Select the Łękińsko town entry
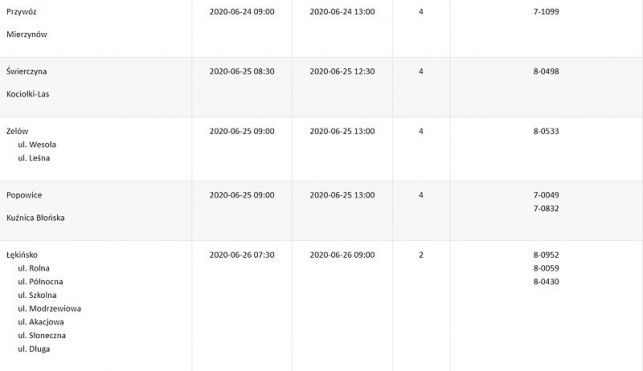The height and width of the screenshot is (371, 643). (22, 255)
